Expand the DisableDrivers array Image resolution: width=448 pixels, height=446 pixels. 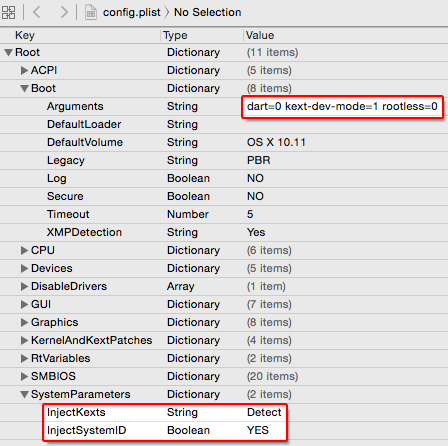point(24,286)
